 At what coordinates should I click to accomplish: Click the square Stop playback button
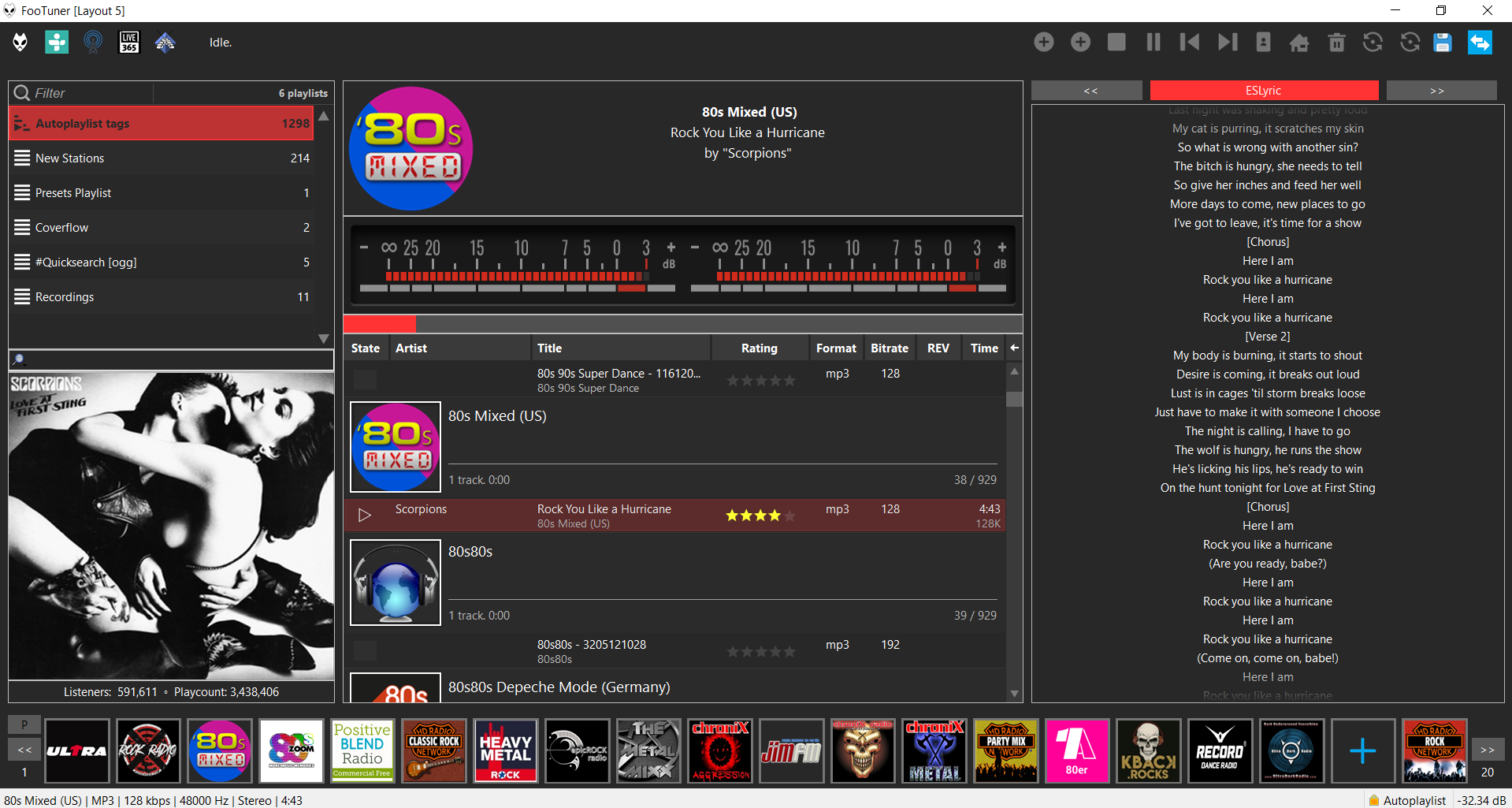tap(1116, 42)
